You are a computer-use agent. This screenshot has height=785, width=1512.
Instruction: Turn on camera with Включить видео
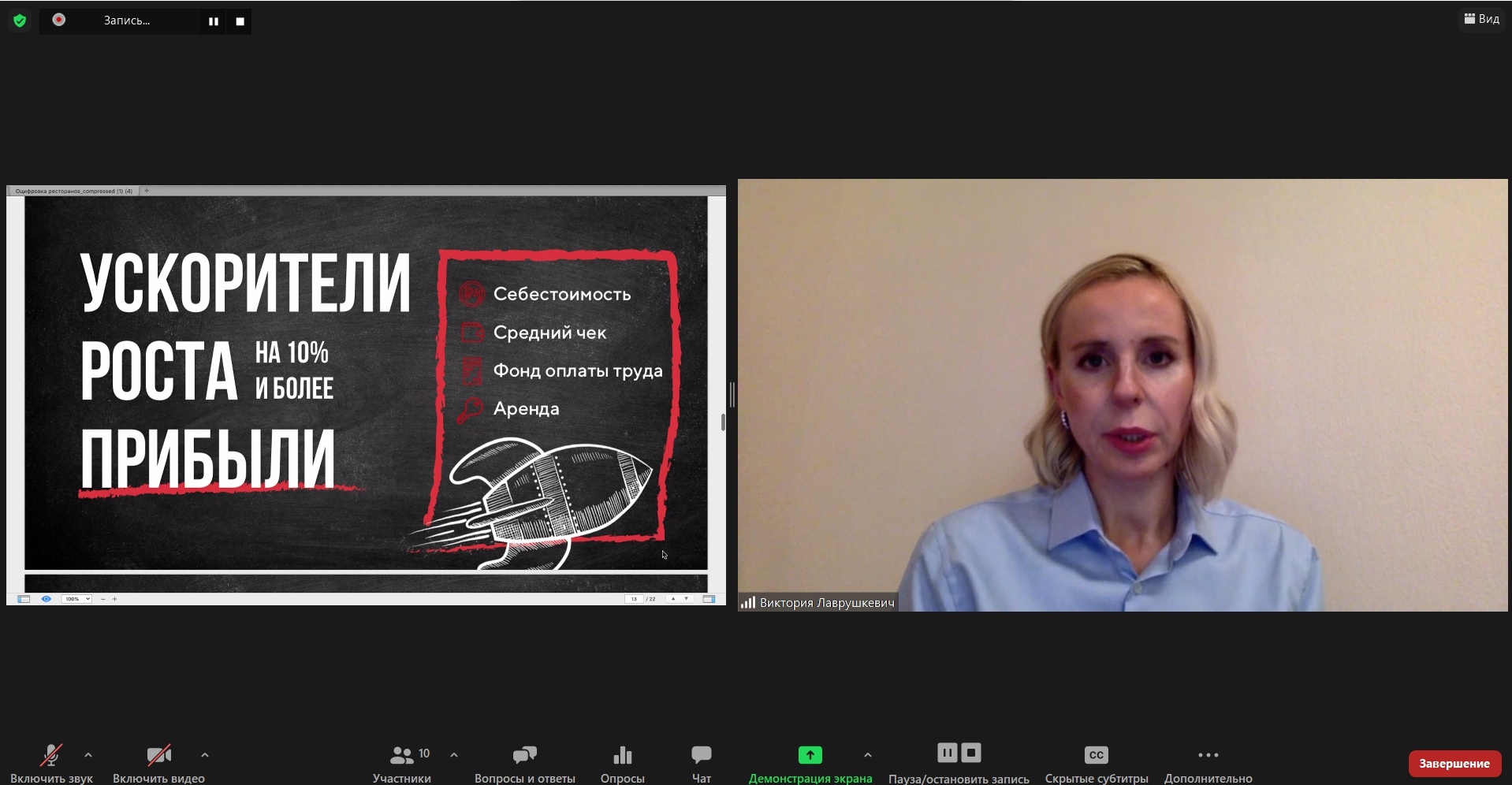158,756
